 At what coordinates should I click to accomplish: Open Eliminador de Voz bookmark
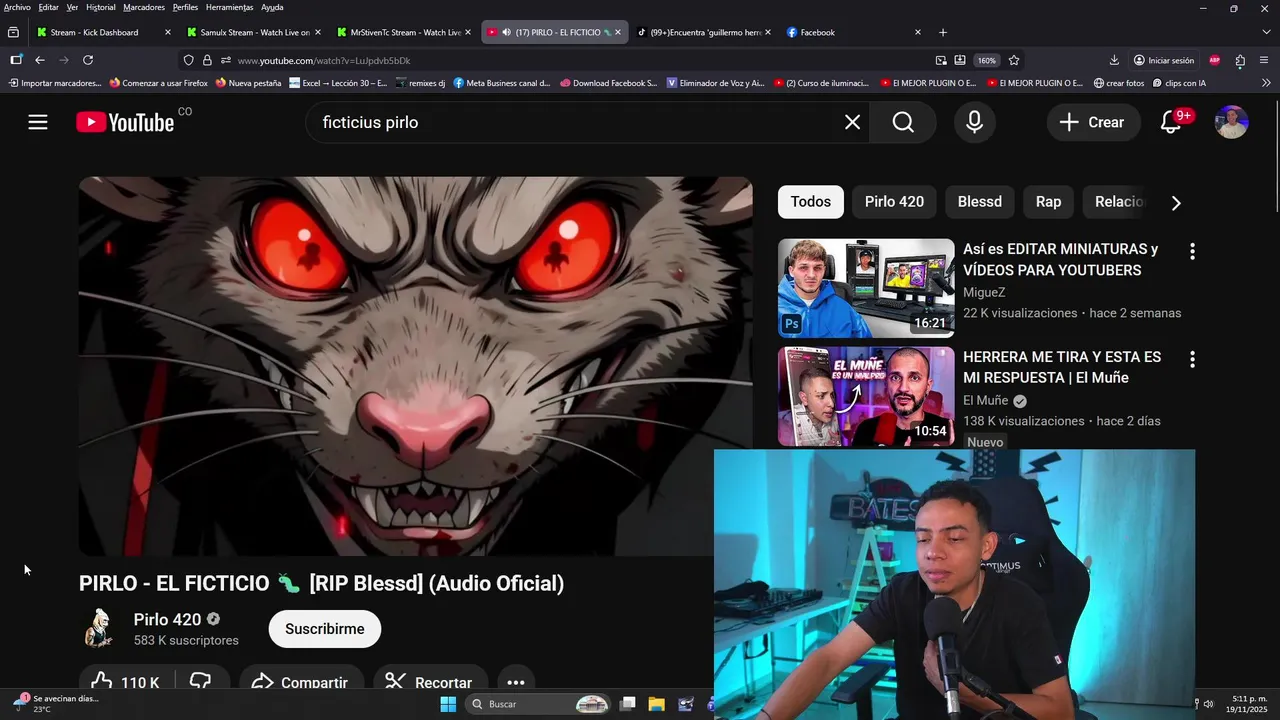tap(715, 83)
